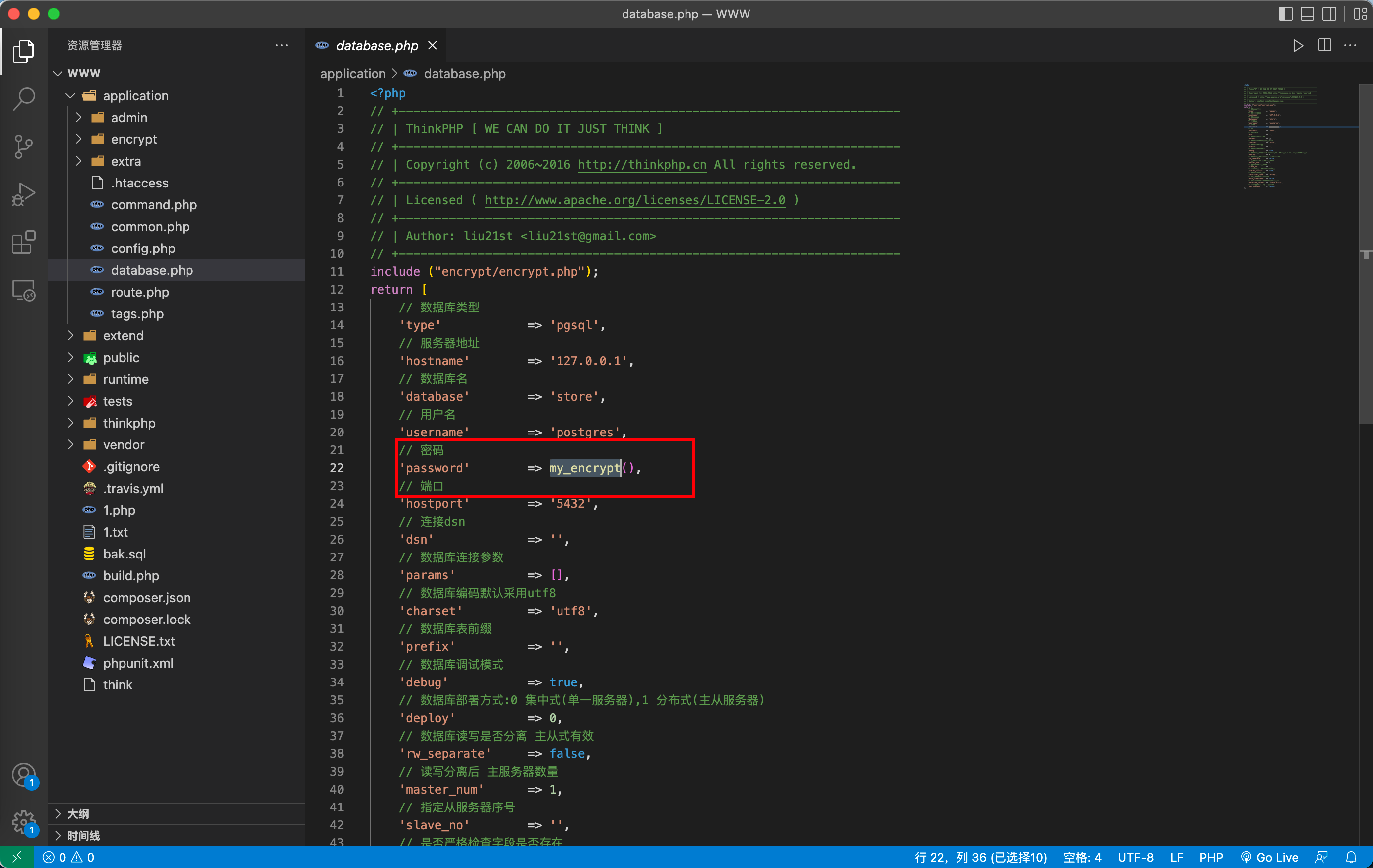Click database.php breadcrumb segment

[x=464, y=73]
